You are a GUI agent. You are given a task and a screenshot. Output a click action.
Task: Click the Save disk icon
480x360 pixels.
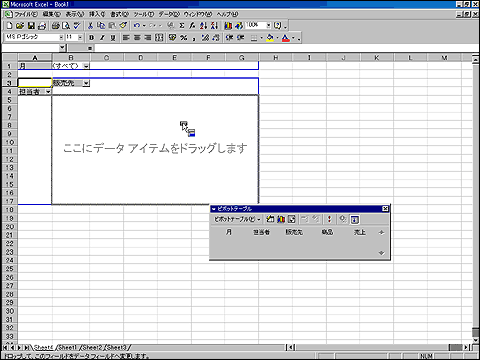31,26
